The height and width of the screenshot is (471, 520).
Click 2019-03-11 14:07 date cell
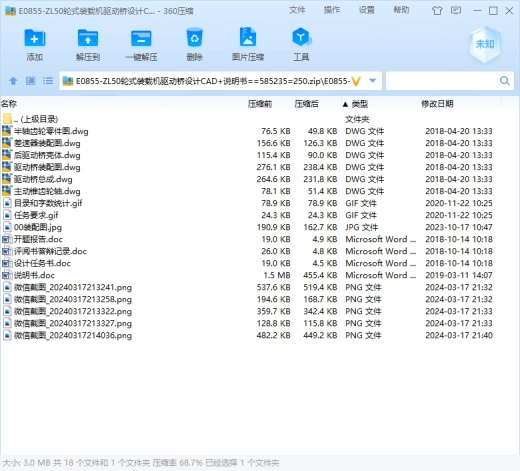[459, 275]
